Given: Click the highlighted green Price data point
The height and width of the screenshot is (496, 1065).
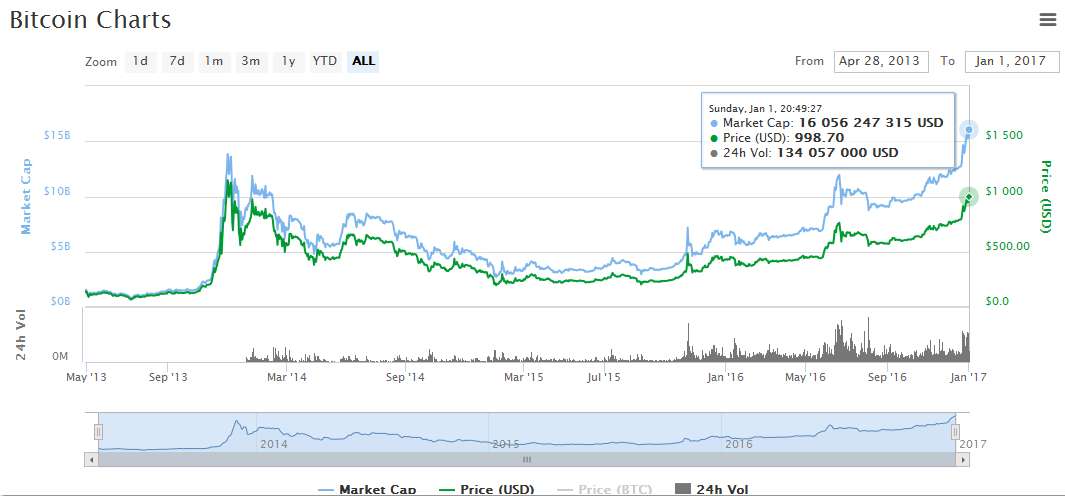Looking at the screenshot, I should (x=969, y=197).
